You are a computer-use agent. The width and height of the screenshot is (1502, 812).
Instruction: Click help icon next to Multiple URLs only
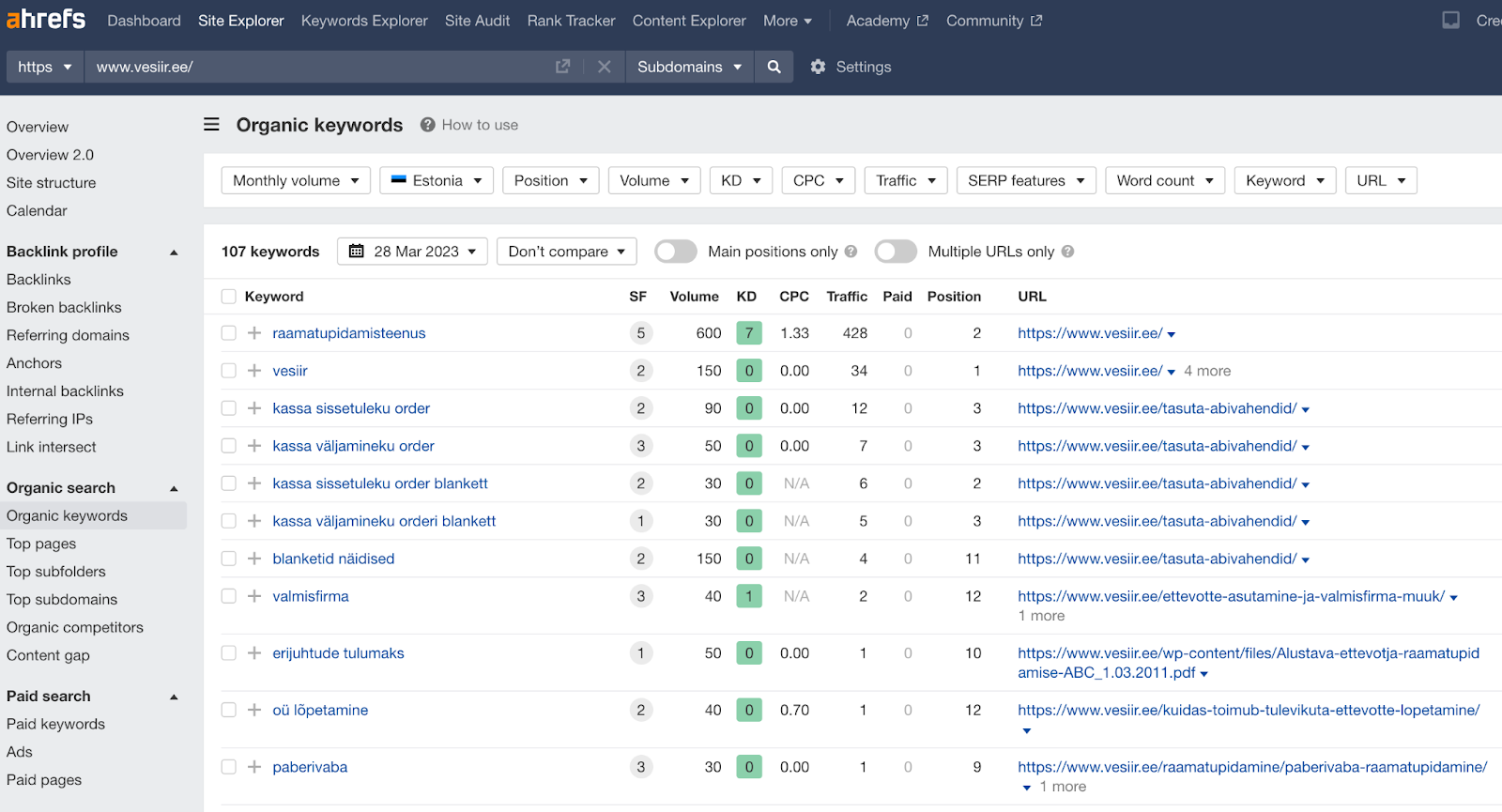[1067, 252]
